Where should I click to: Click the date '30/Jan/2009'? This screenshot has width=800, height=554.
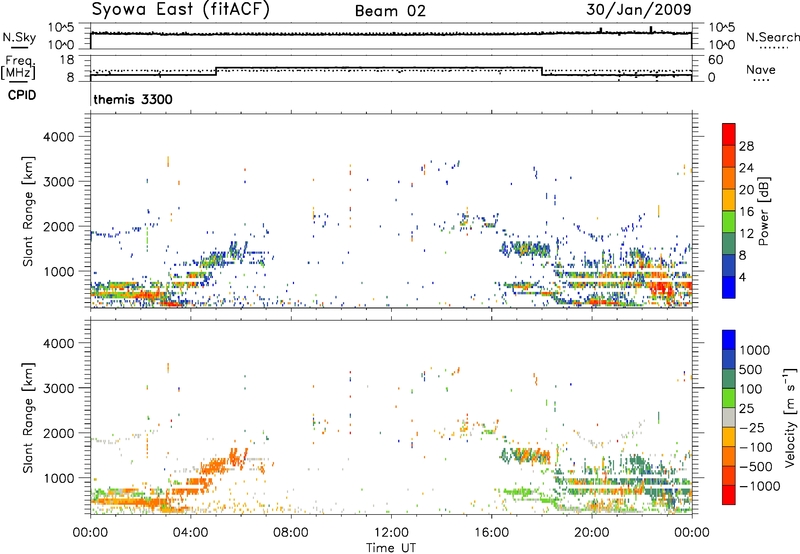coord(639,10)
